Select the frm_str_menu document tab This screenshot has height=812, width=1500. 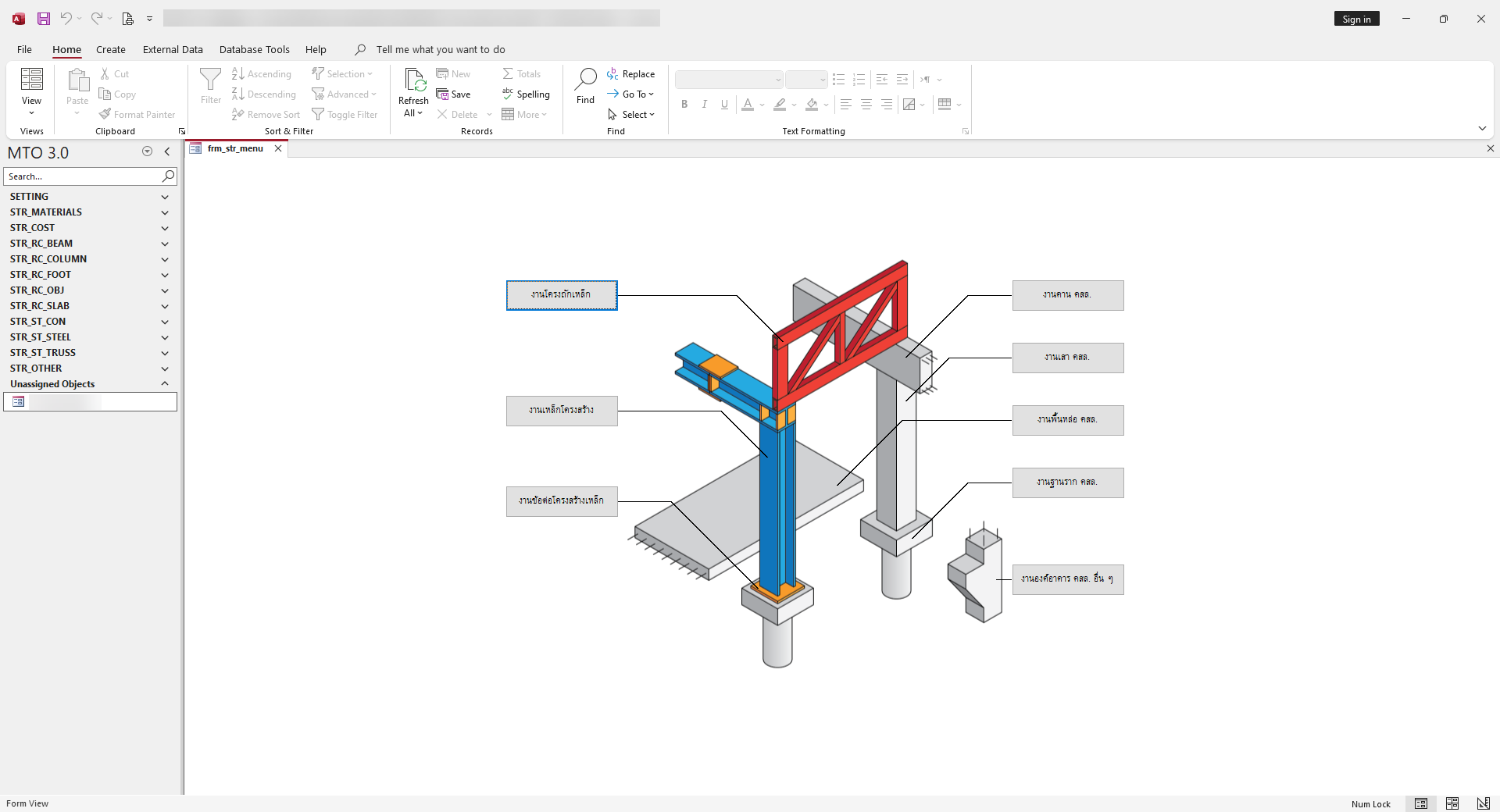pyautogui.click(x=235, y=148)
